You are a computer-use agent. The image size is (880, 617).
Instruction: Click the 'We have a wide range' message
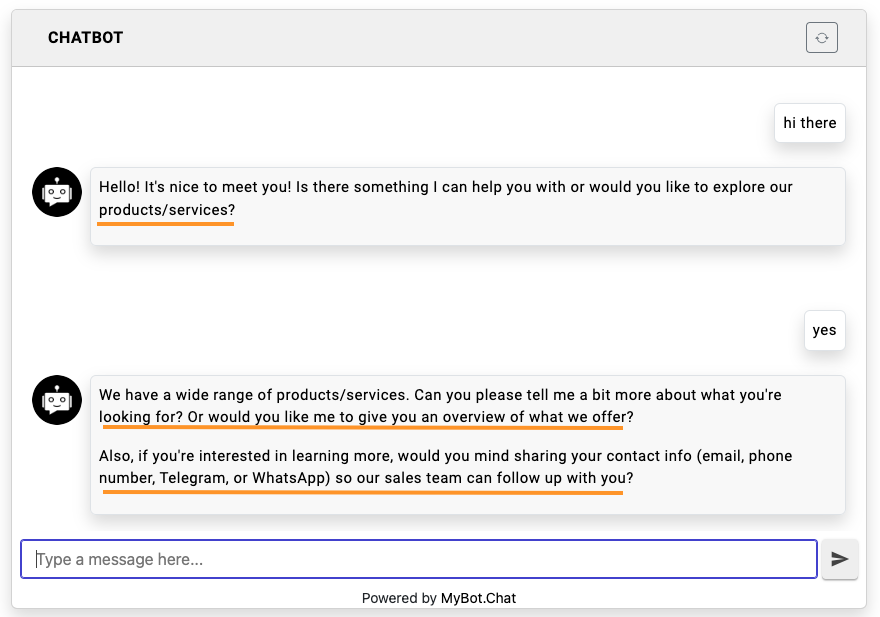[x=440, y=395]
